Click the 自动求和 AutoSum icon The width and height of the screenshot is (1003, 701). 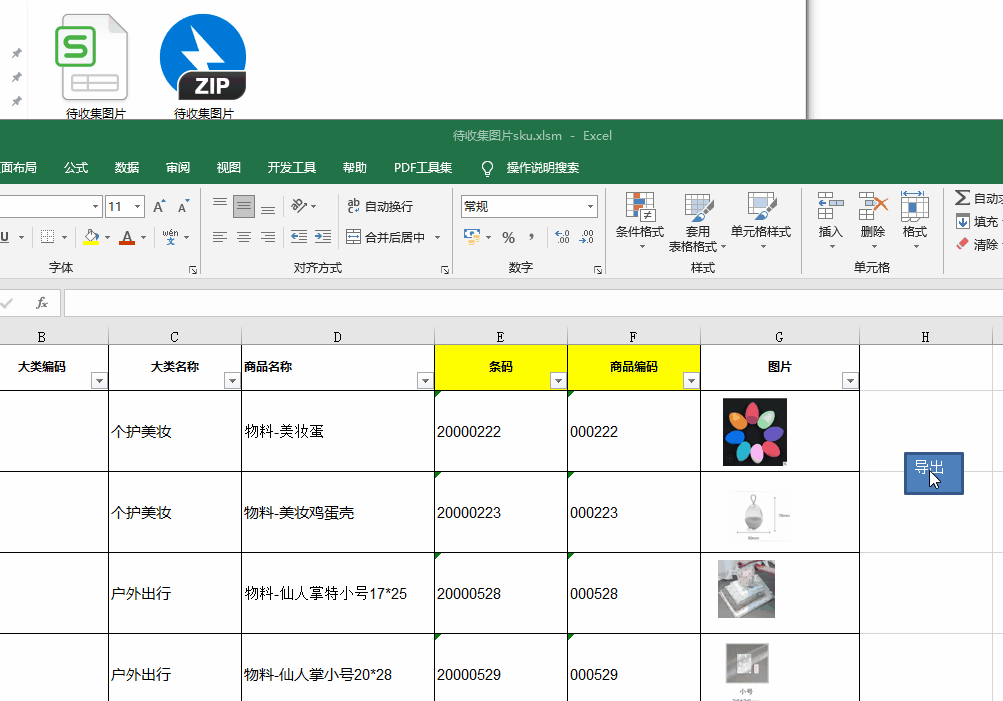pos(962,198)
